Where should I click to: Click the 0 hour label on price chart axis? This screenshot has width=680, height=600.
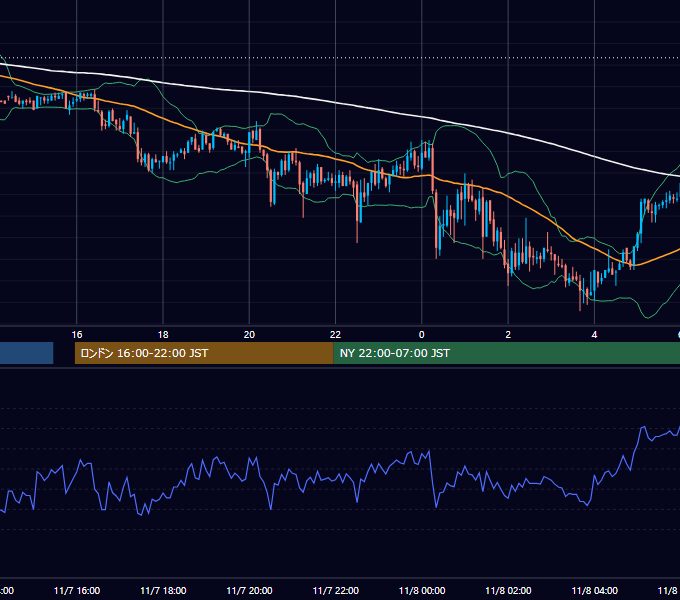[x=422, y=335]
